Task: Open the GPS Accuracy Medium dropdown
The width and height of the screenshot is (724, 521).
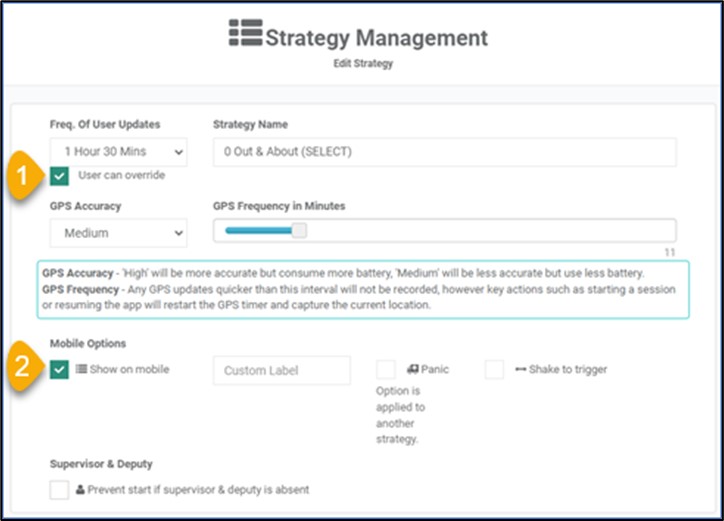Action: click(119, 233)
